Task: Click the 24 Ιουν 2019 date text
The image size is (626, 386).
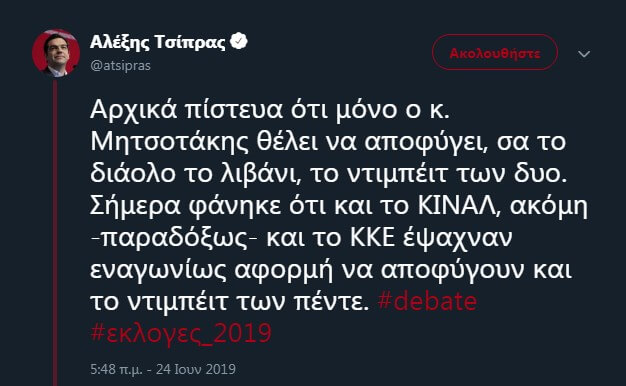Action: point(196,369)
